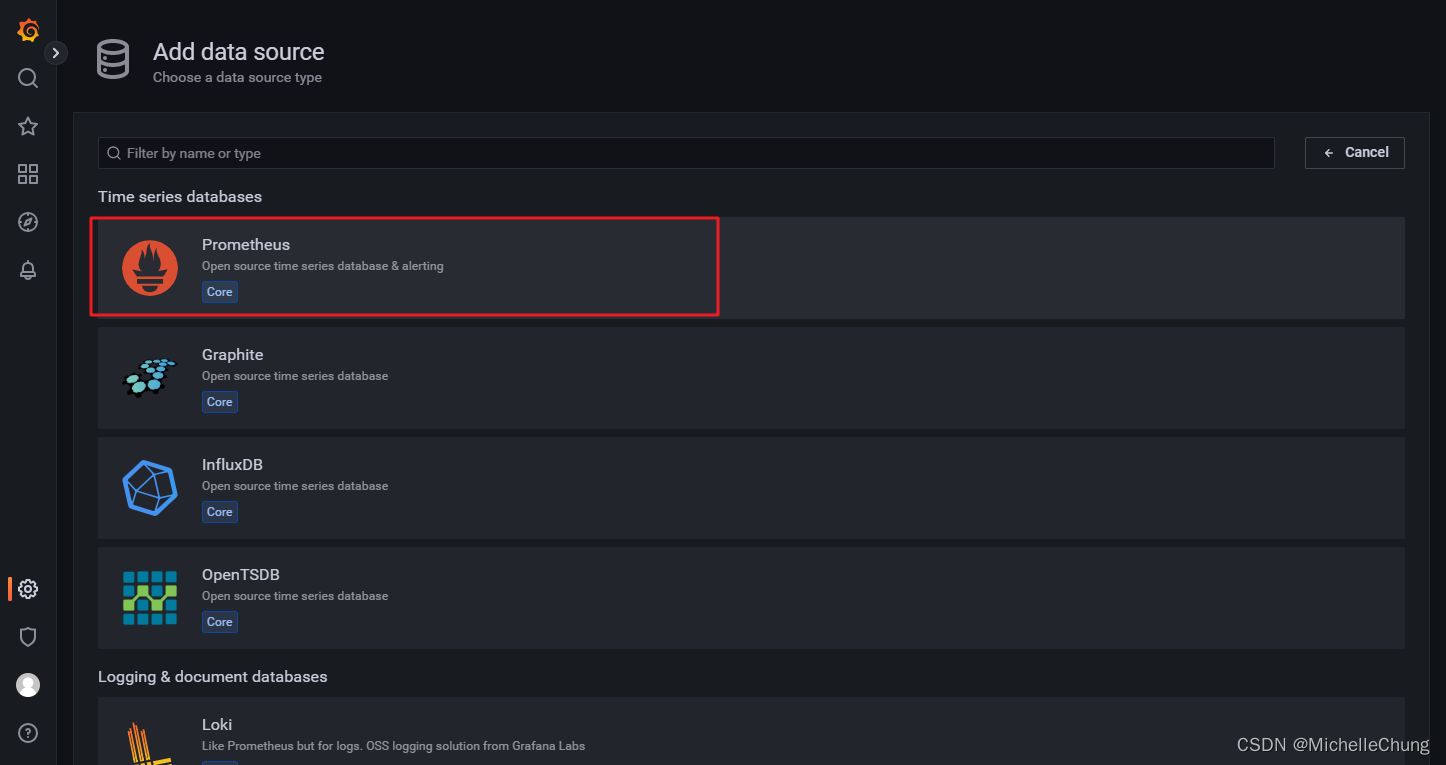Open the Grafana home logo
This screenshot has width=1446, height=765.
(28, 31)
